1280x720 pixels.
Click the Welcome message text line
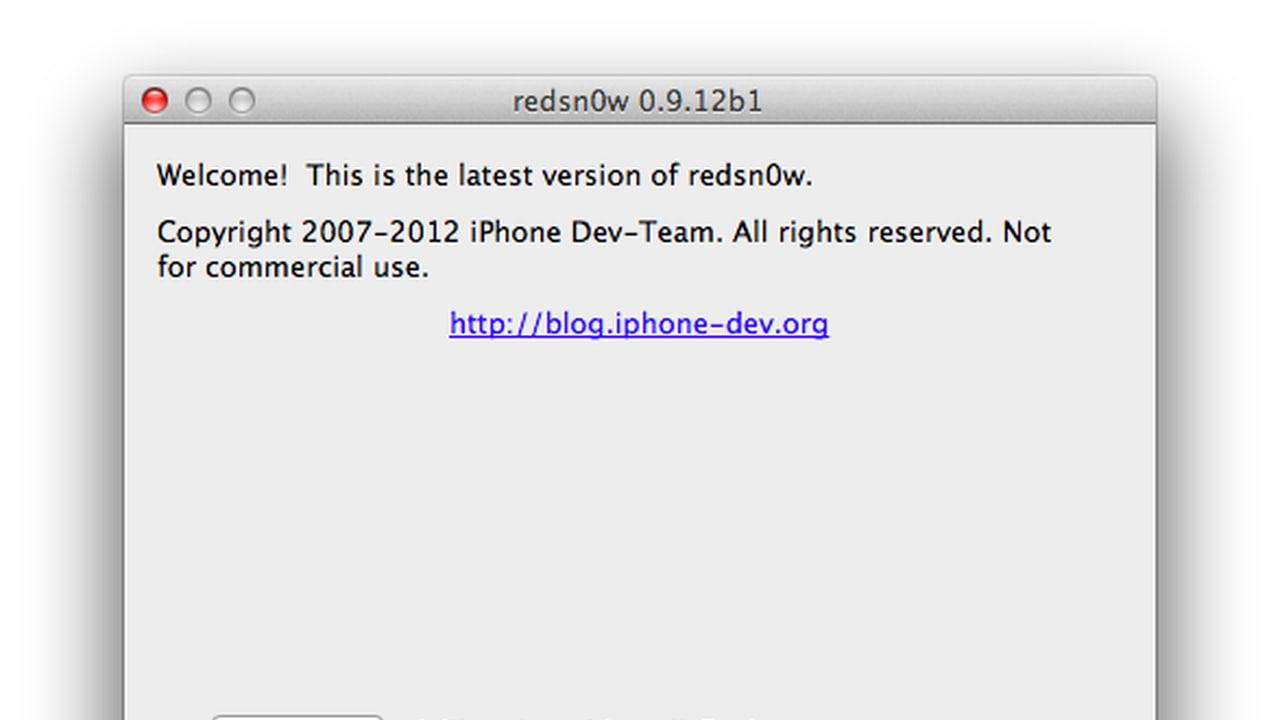485,176
